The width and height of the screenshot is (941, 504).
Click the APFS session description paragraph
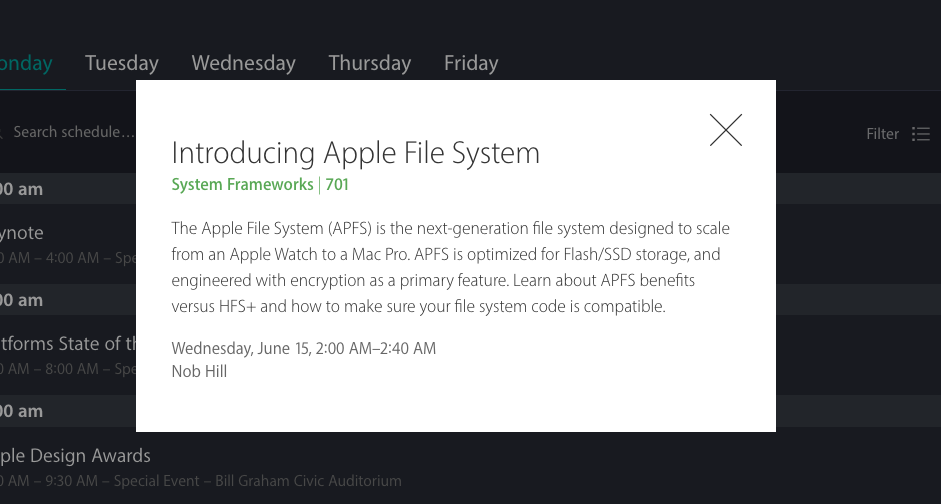tap(445, 268)
